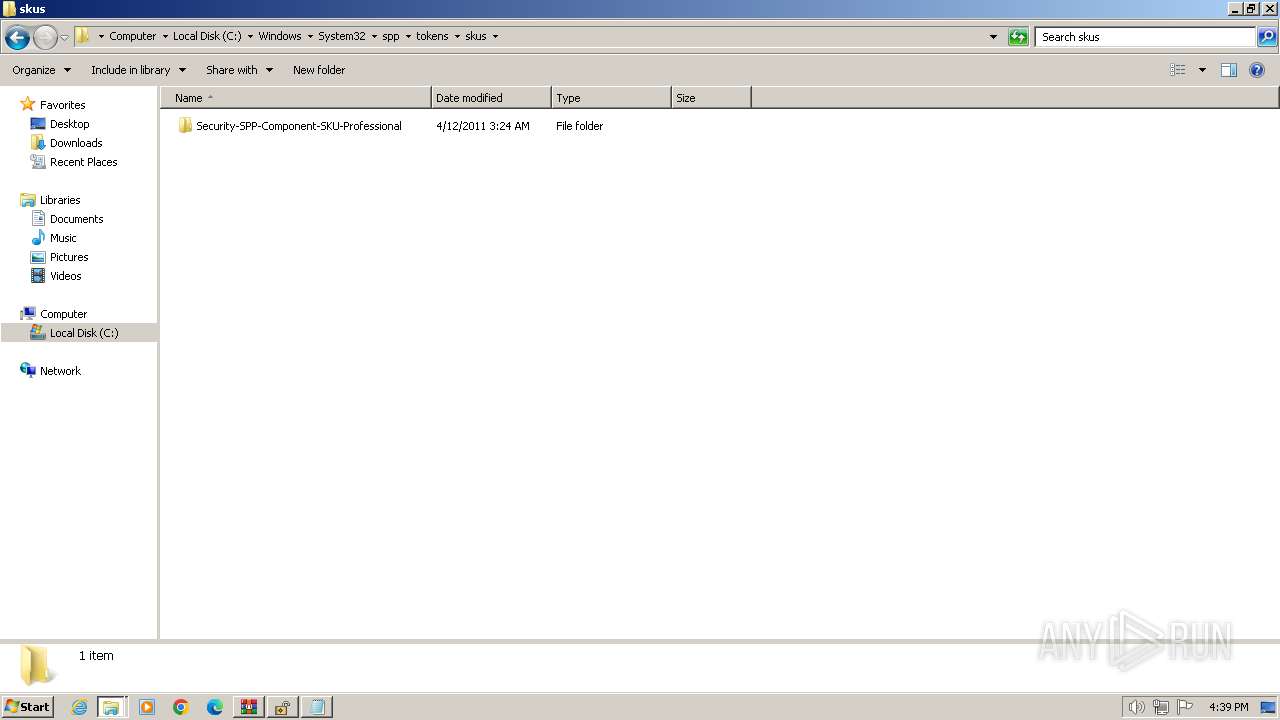Image resolution: width=1280 pixels, height=720 pixels.
Task: Click Computer in the navigation pane
Action: pyautogui.click(x=63, y=314)
